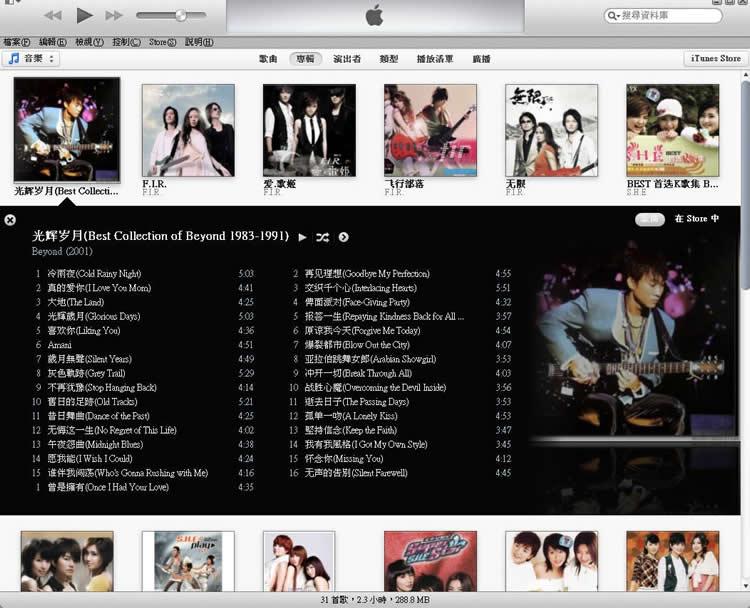Adjust the volume slider knob
Image resolution: width=750 pixels, height=608 pixels.
click(181, 15)
